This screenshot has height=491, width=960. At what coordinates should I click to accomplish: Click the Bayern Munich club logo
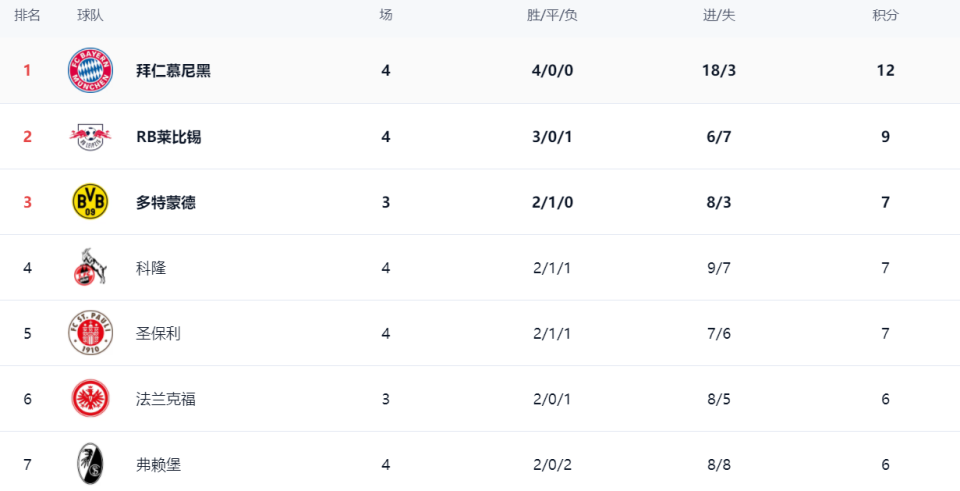(90, 71)
